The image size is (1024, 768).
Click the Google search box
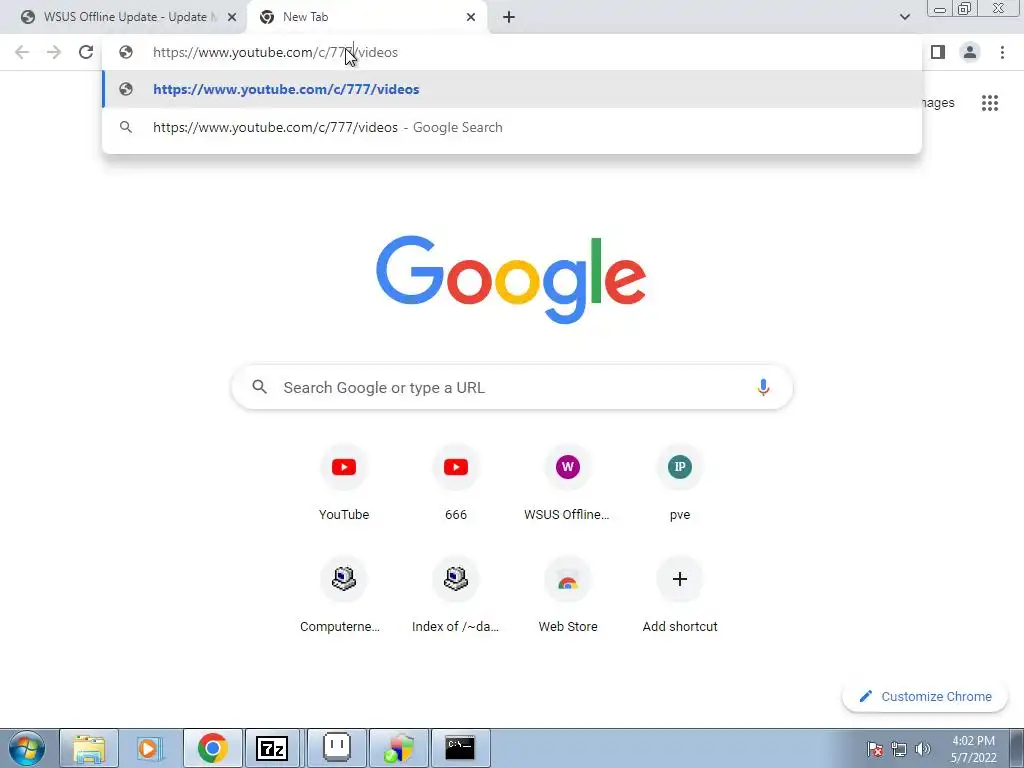coord(512,387)
